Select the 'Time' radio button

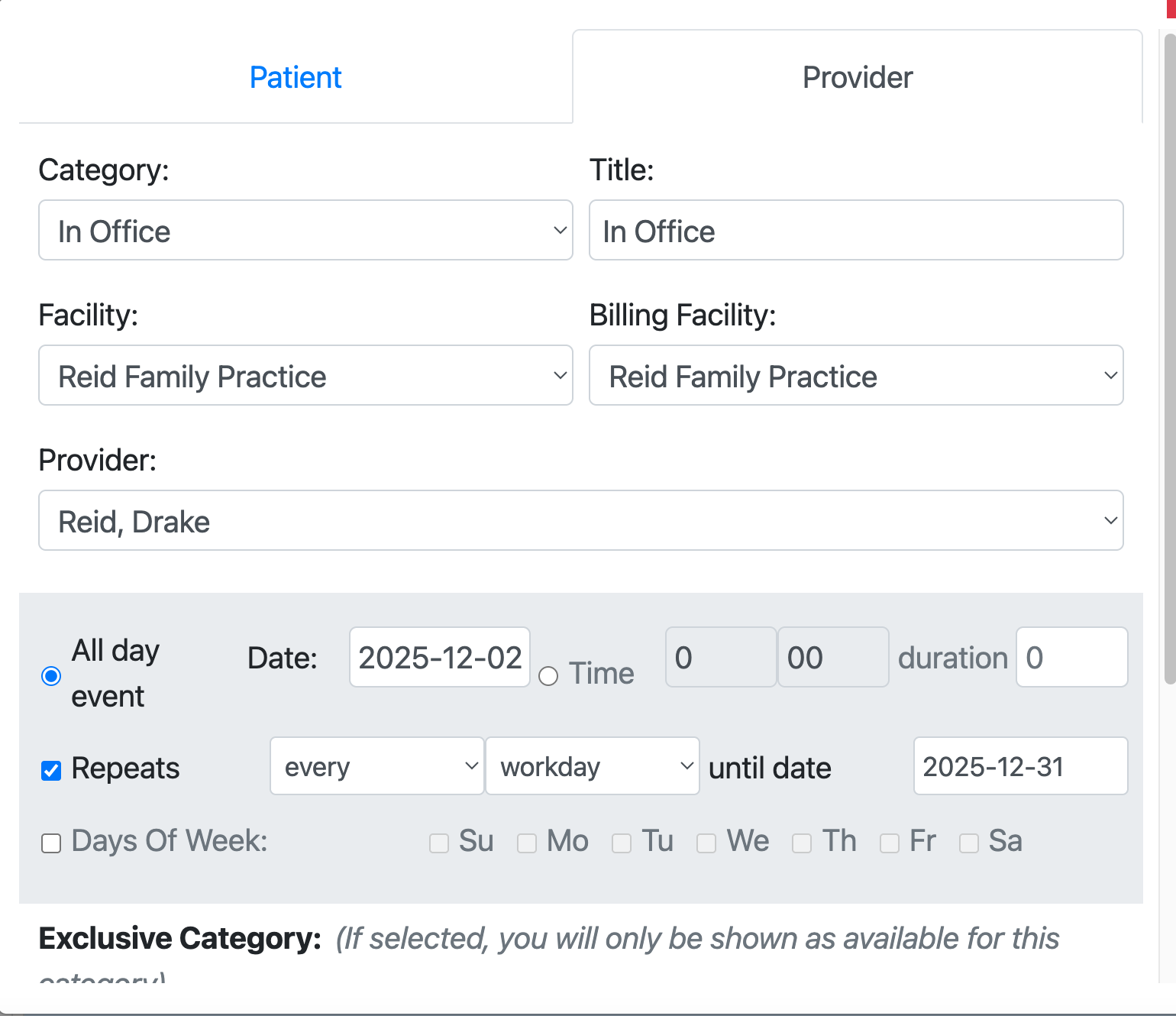pyautogui.click(x=548, y=677)
